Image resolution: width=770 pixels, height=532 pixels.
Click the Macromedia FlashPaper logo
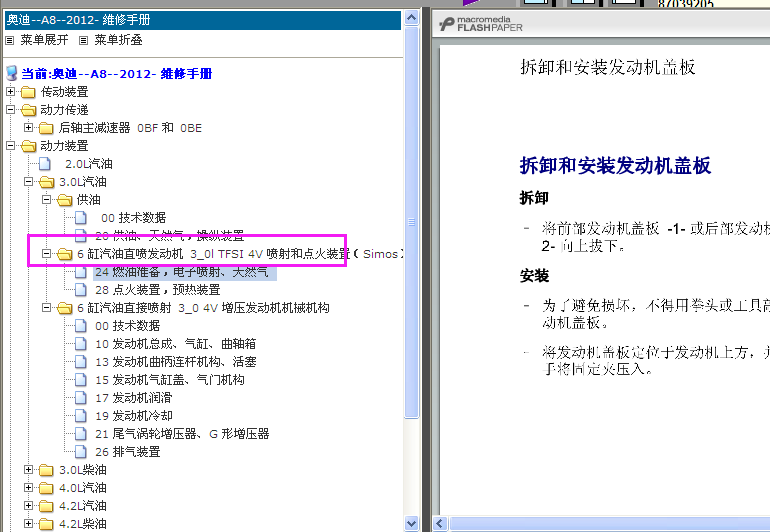(x=481, y=24)
